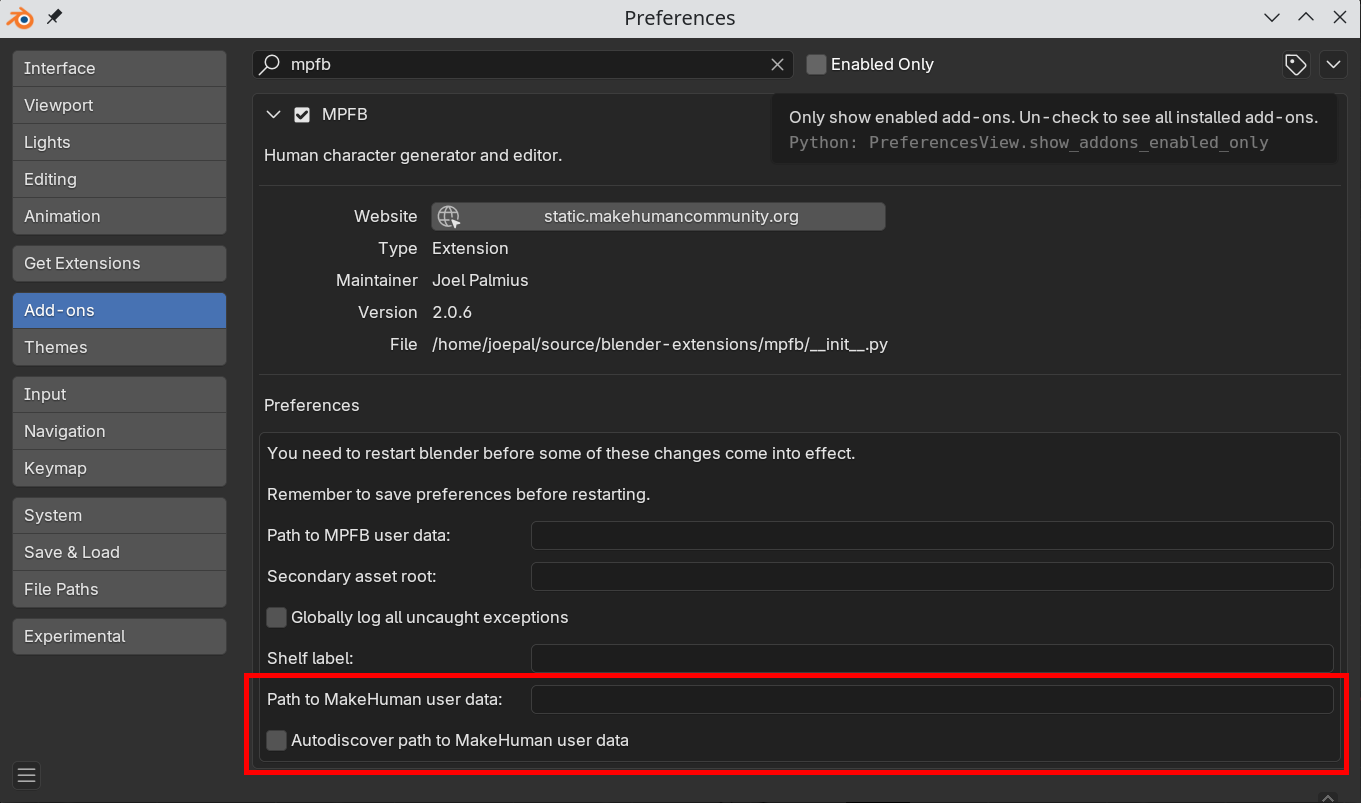Close the Preferences window
The height and width of the screenshot is (803, 1361).
tap(1340, 18)
